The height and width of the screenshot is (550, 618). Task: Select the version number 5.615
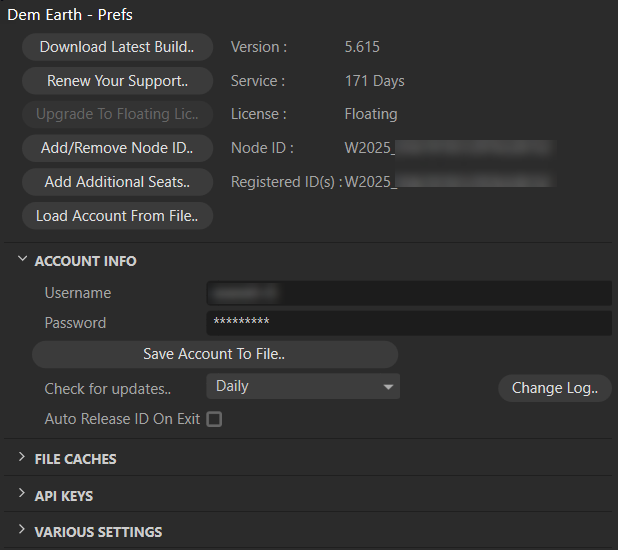(362, 47)
